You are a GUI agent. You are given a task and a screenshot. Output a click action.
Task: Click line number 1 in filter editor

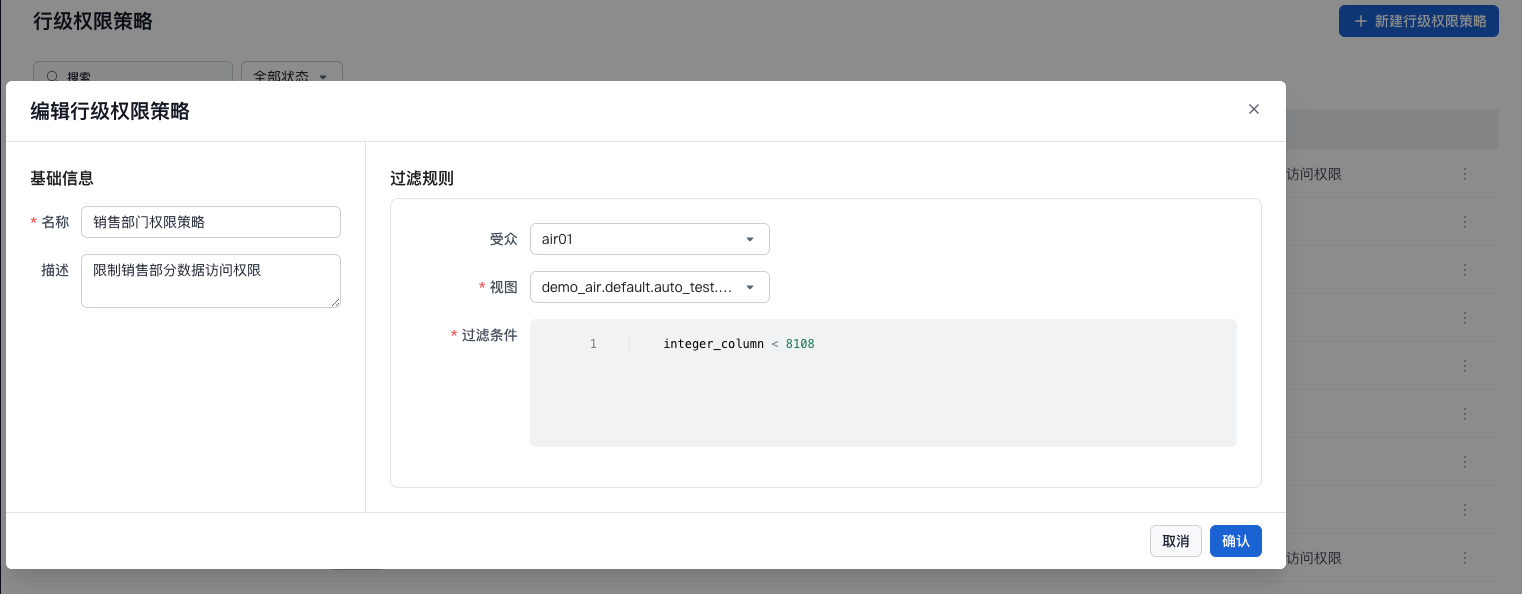(x=593, y=344)
